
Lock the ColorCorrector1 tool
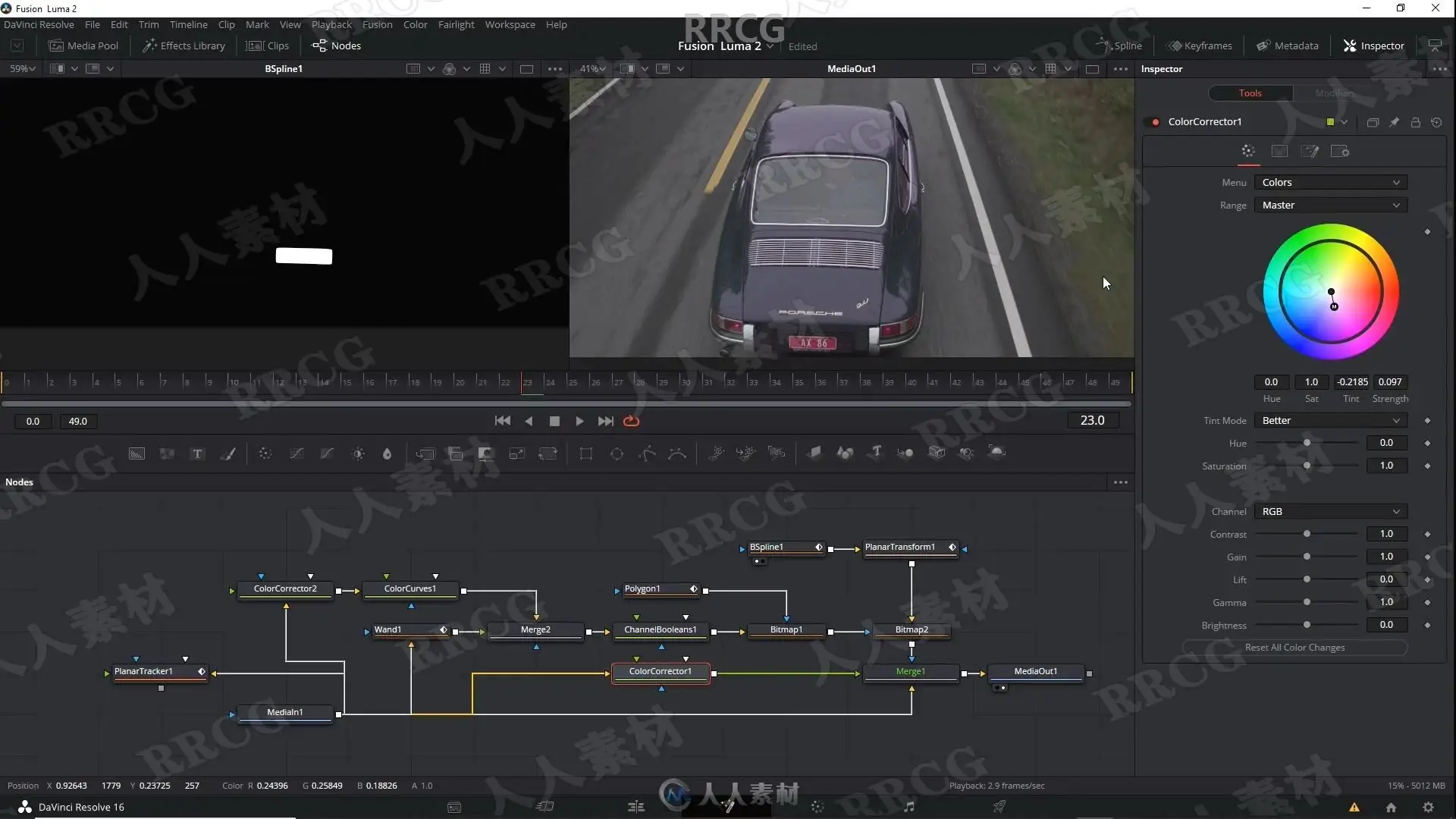click(1415, 122)
